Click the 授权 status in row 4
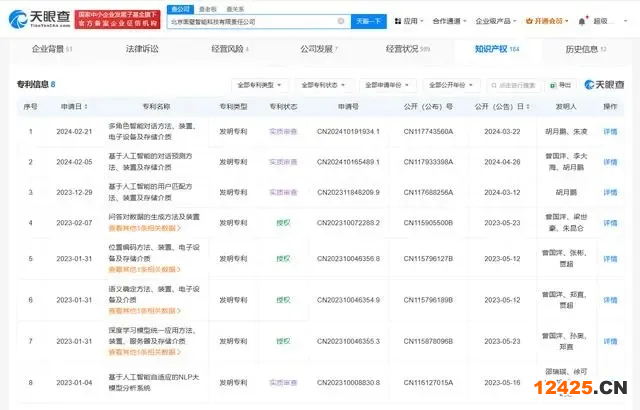640x410 pixels. click(x=283, y=223)
